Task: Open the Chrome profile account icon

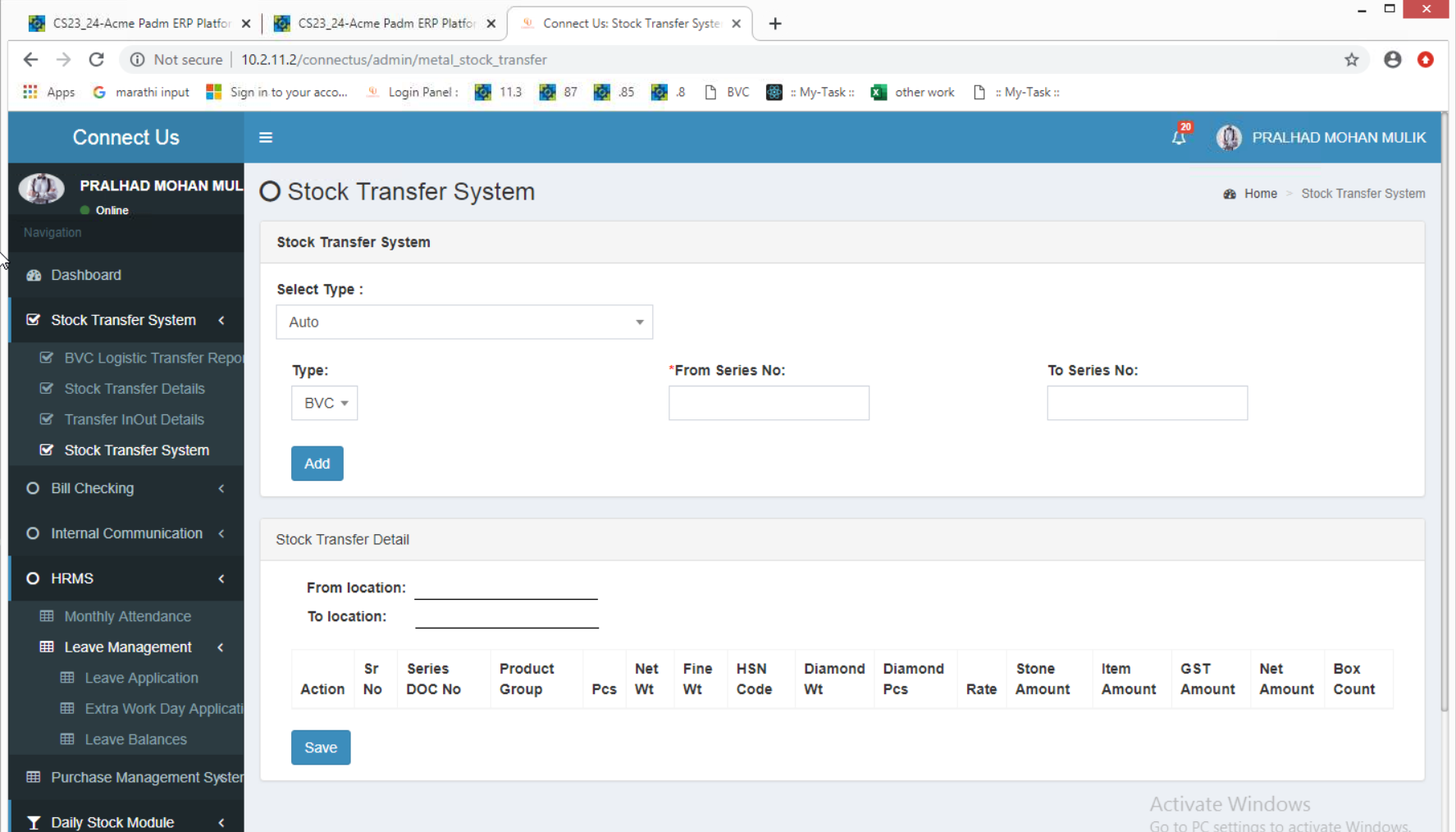Action: pos(1393,59)
